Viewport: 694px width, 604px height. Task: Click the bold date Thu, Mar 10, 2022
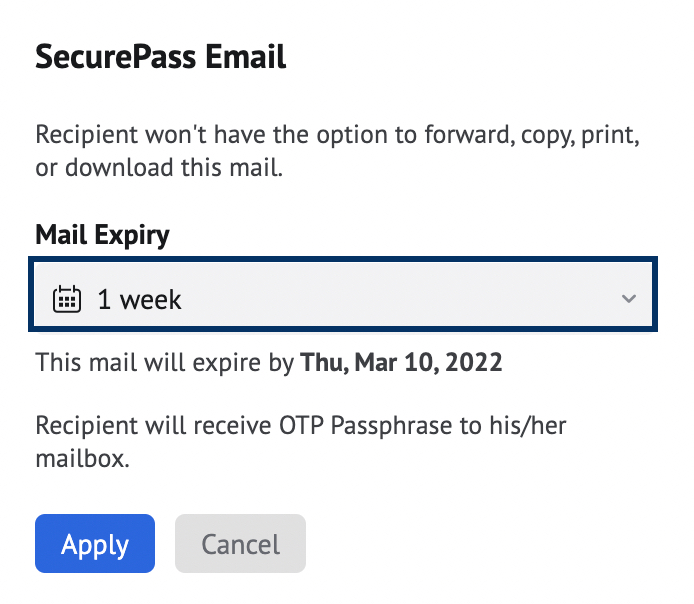401,361
